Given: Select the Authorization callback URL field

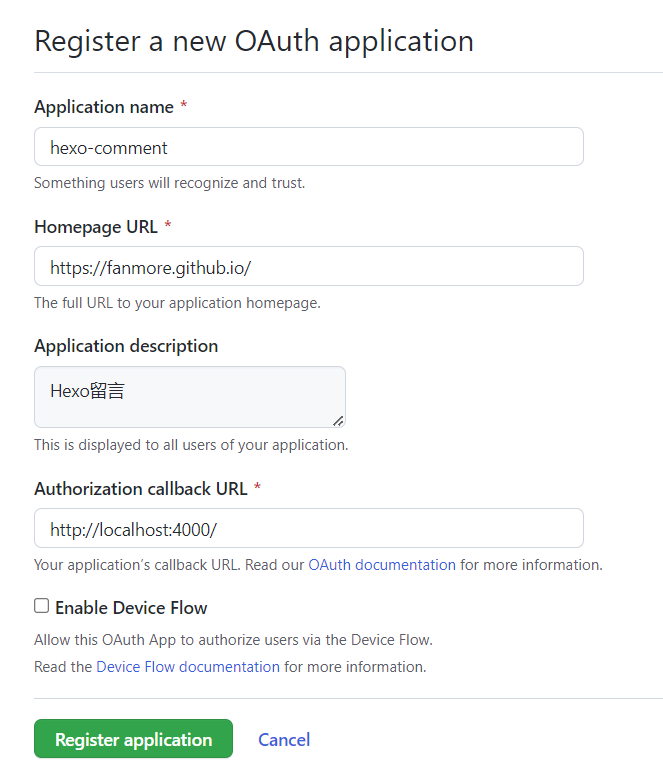Looking at the screenshot, I should [309, 528].
